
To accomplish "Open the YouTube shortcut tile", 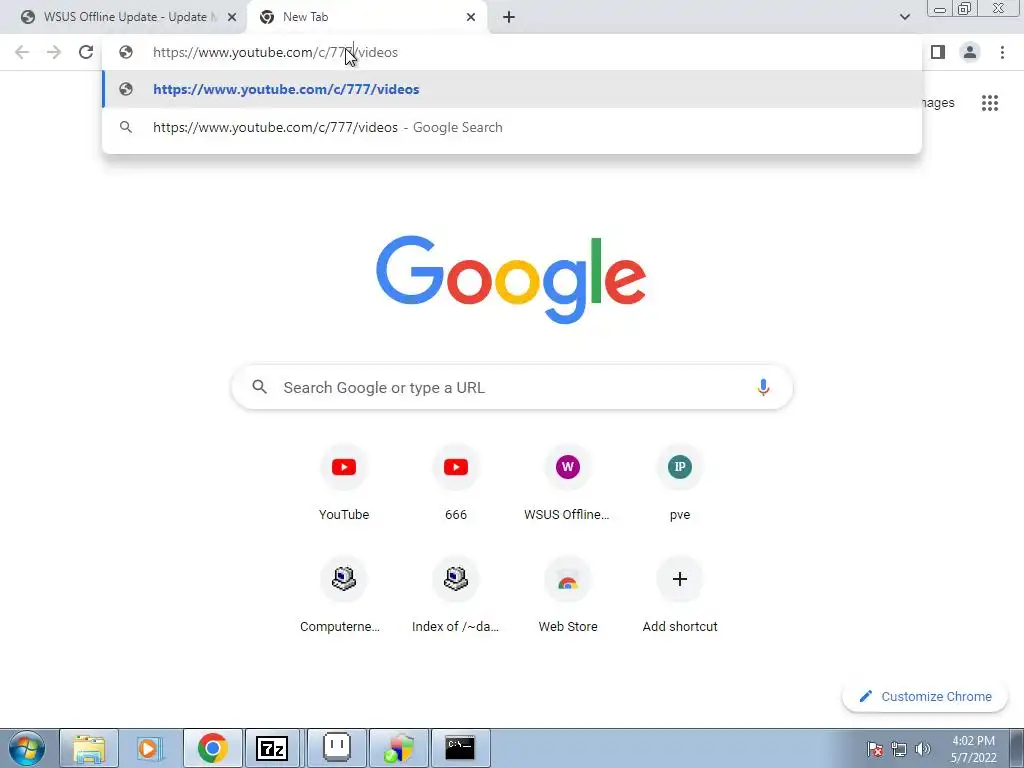I will (344, 482).
